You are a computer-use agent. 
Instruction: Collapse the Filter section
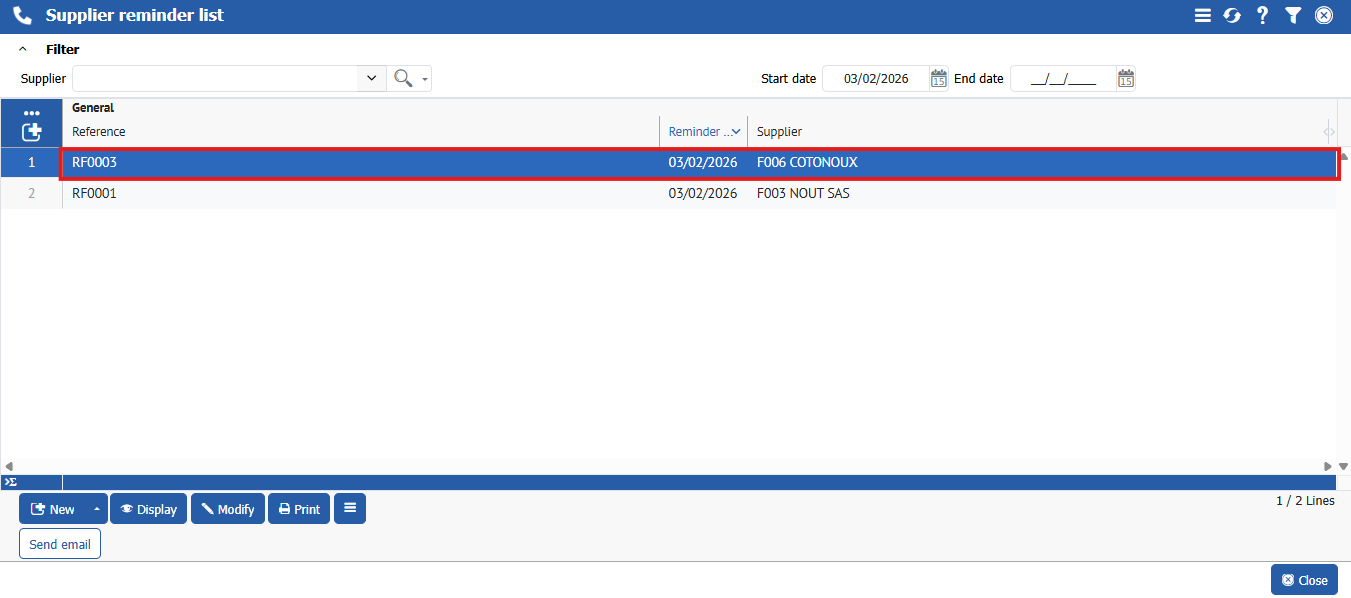[x=23, y=49]
